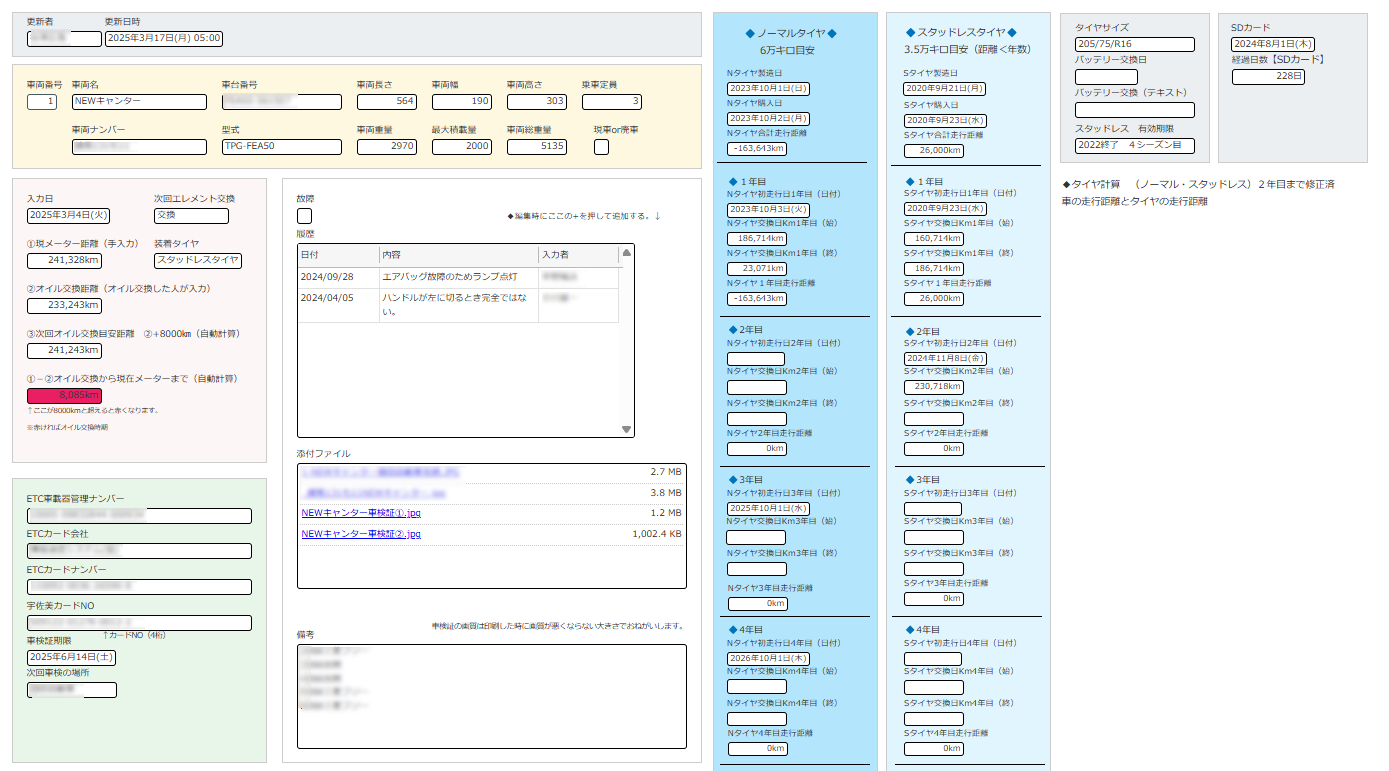Click the 車検証期限 date field

coord(71,657)
